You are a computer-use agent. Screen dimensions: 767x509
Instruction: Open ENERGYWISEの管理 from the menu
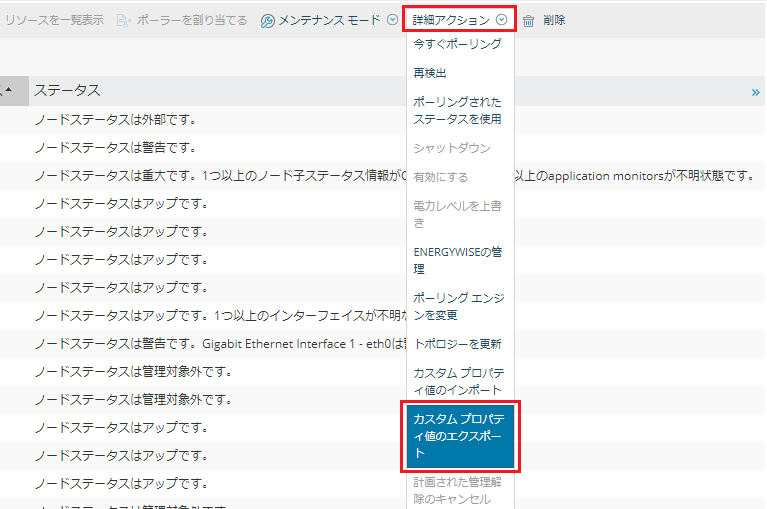pyautogui.click(x=460, y=260)
